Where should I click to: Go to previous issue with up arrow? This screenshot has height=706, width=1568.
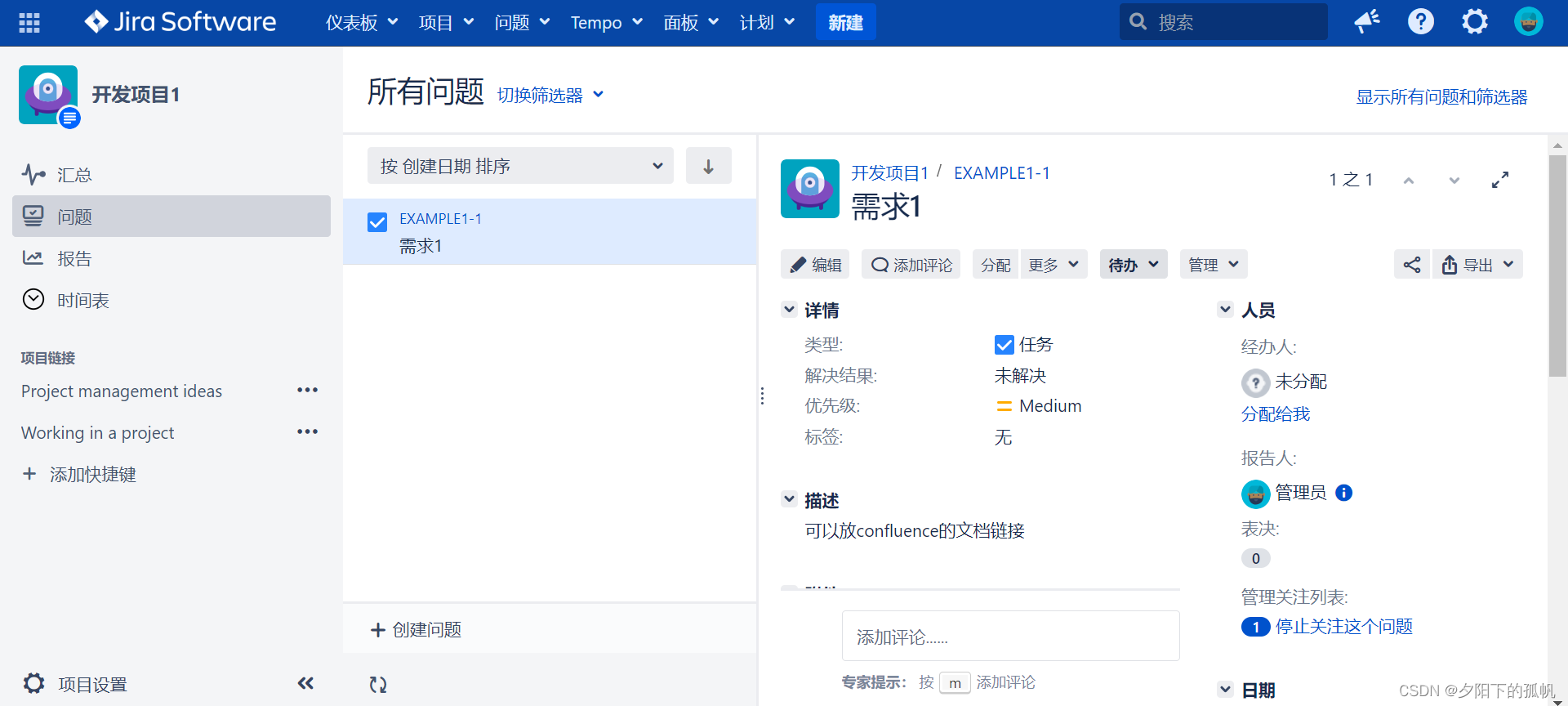(1409, 181)
